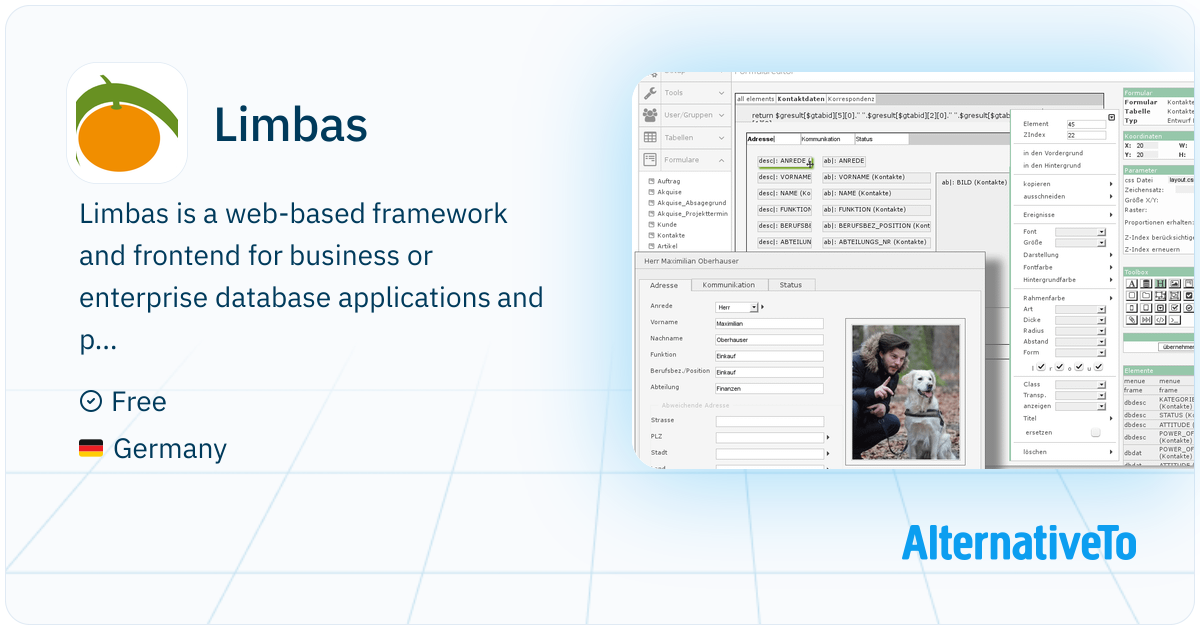Screen dimensions: 1200x630
Task: Open the ausschneiden submenu
Action: (x=1065, y=196)
